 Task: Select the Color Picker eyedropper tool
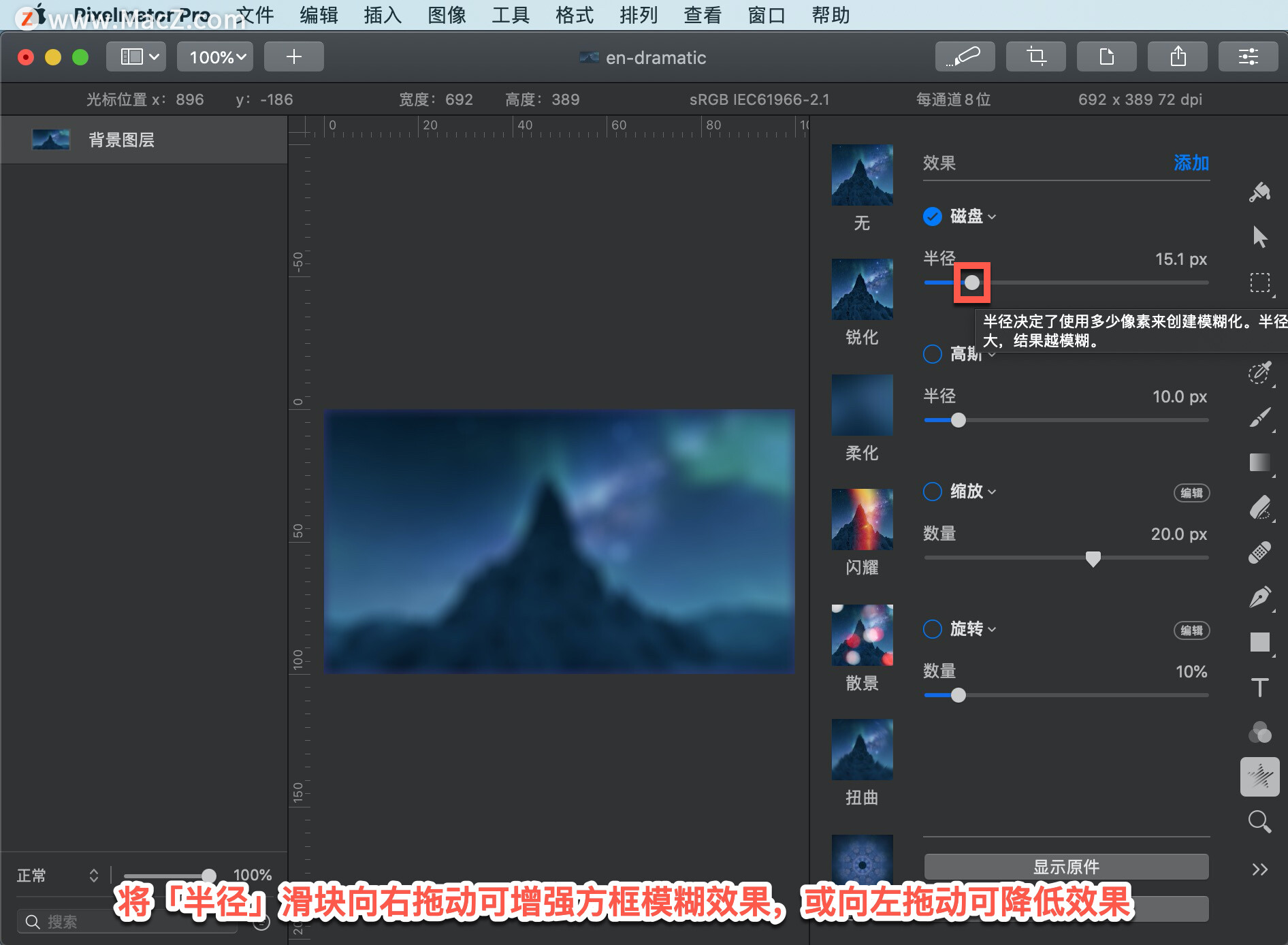click(1259, 372)
